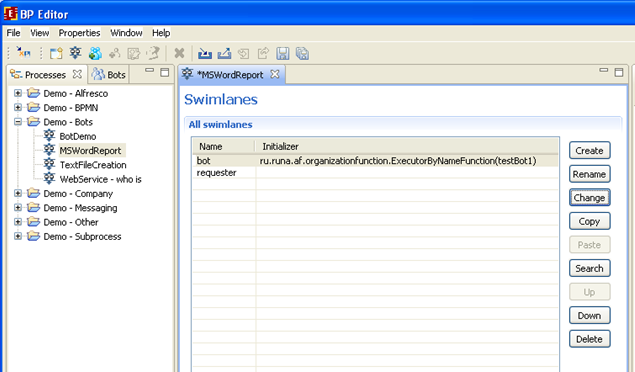Click the grey X delete toolbar icon
635x372 pixels.
point(179,53)
